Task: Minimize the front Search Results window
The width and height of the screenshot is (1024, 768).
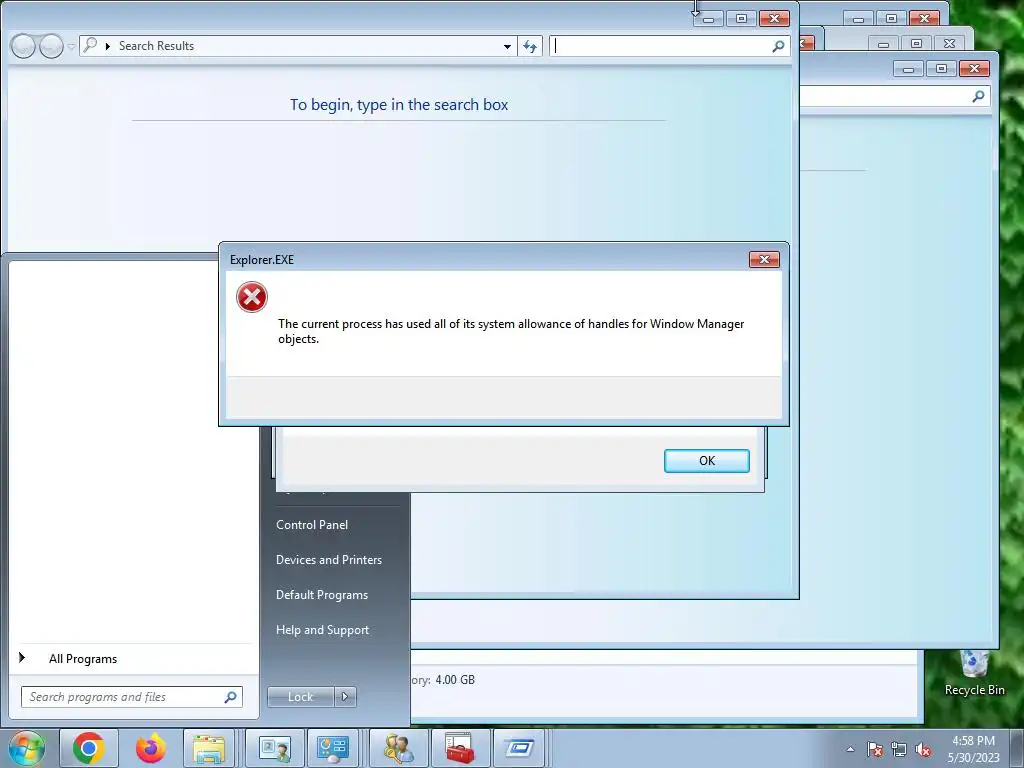Action: 708,19
